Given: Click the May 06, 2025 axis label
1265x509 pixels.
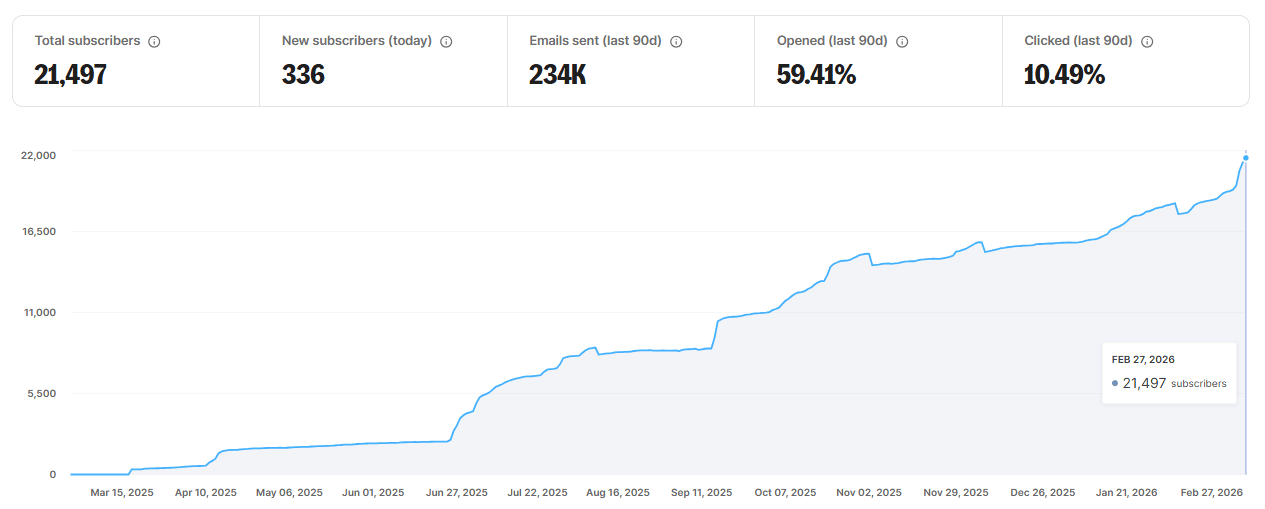Looking at the screenshot, I should click(290, 492).
